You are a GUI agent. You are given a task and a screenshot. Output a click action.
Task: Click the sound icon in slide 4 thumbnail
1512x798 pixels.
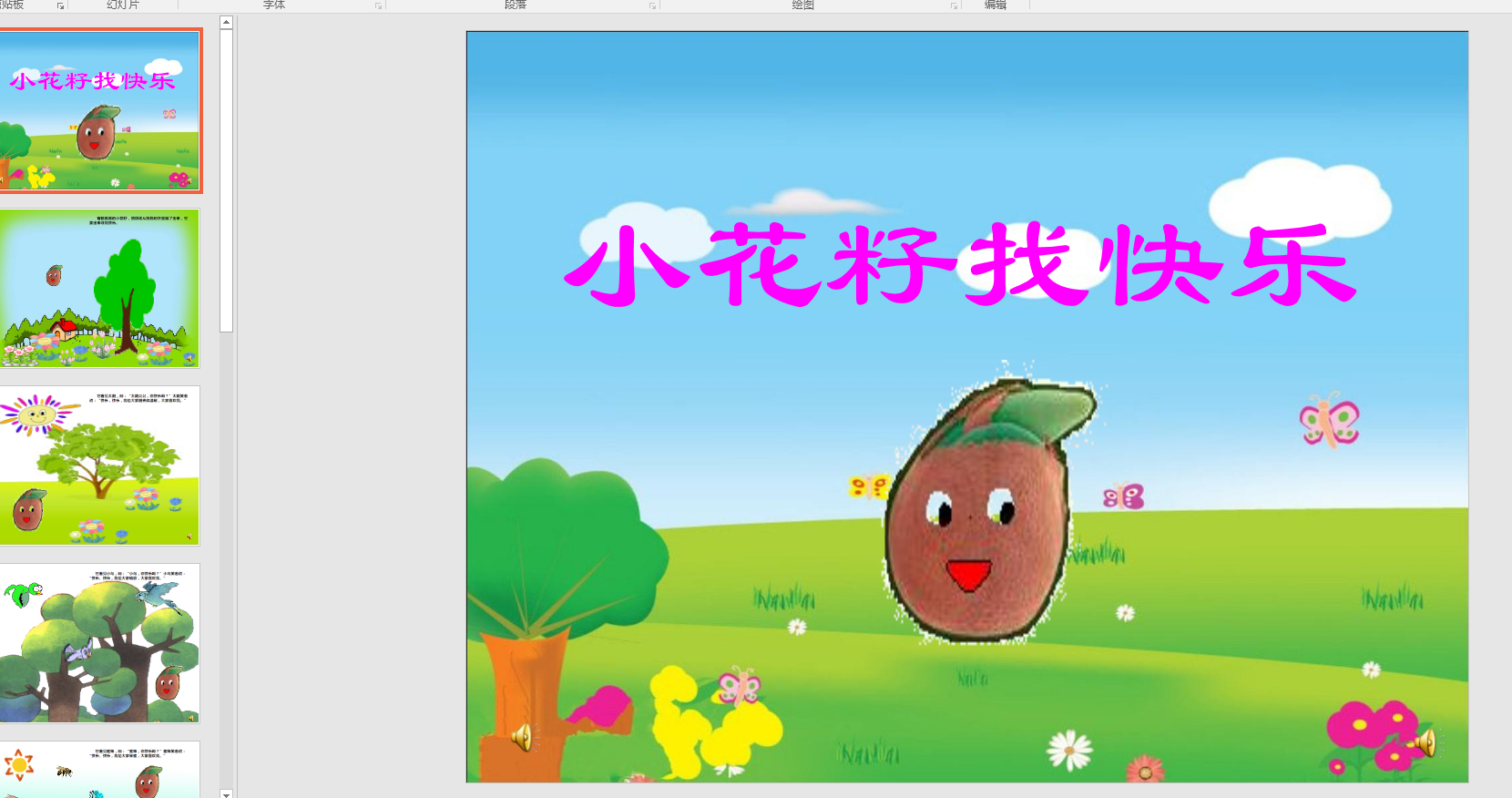191,717
